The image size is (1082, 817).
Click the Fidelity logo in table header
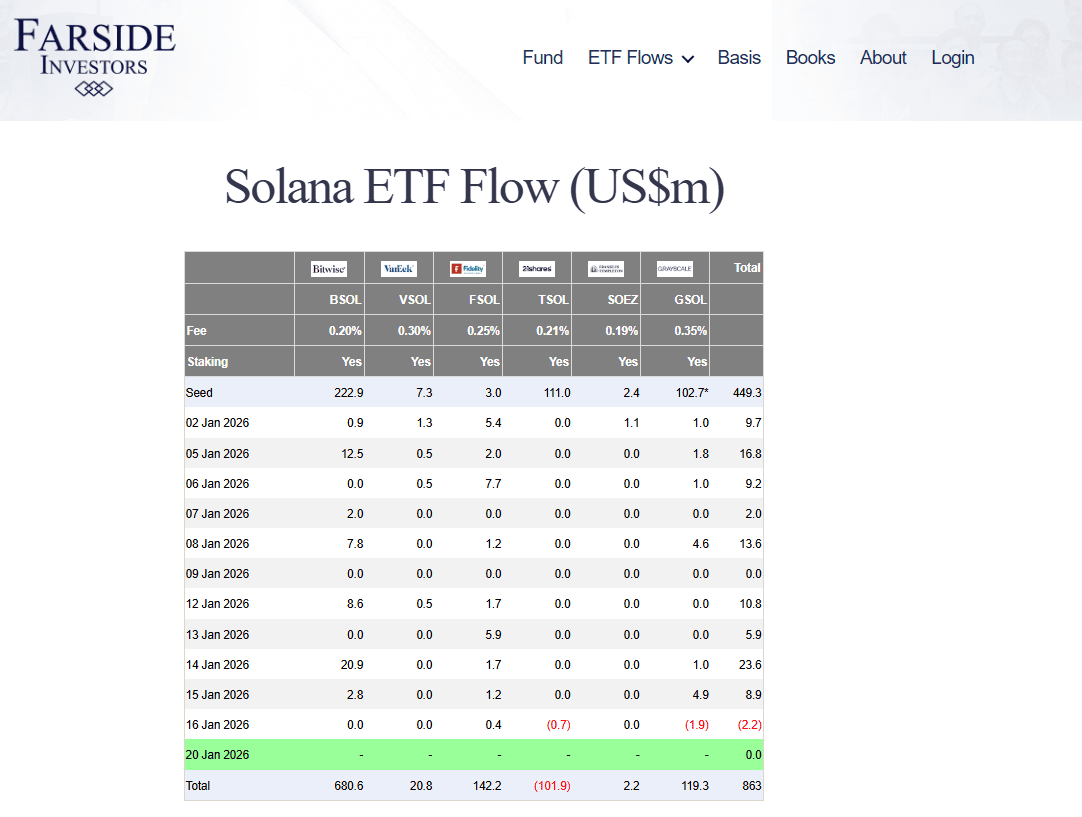click(x=467, y=269)
